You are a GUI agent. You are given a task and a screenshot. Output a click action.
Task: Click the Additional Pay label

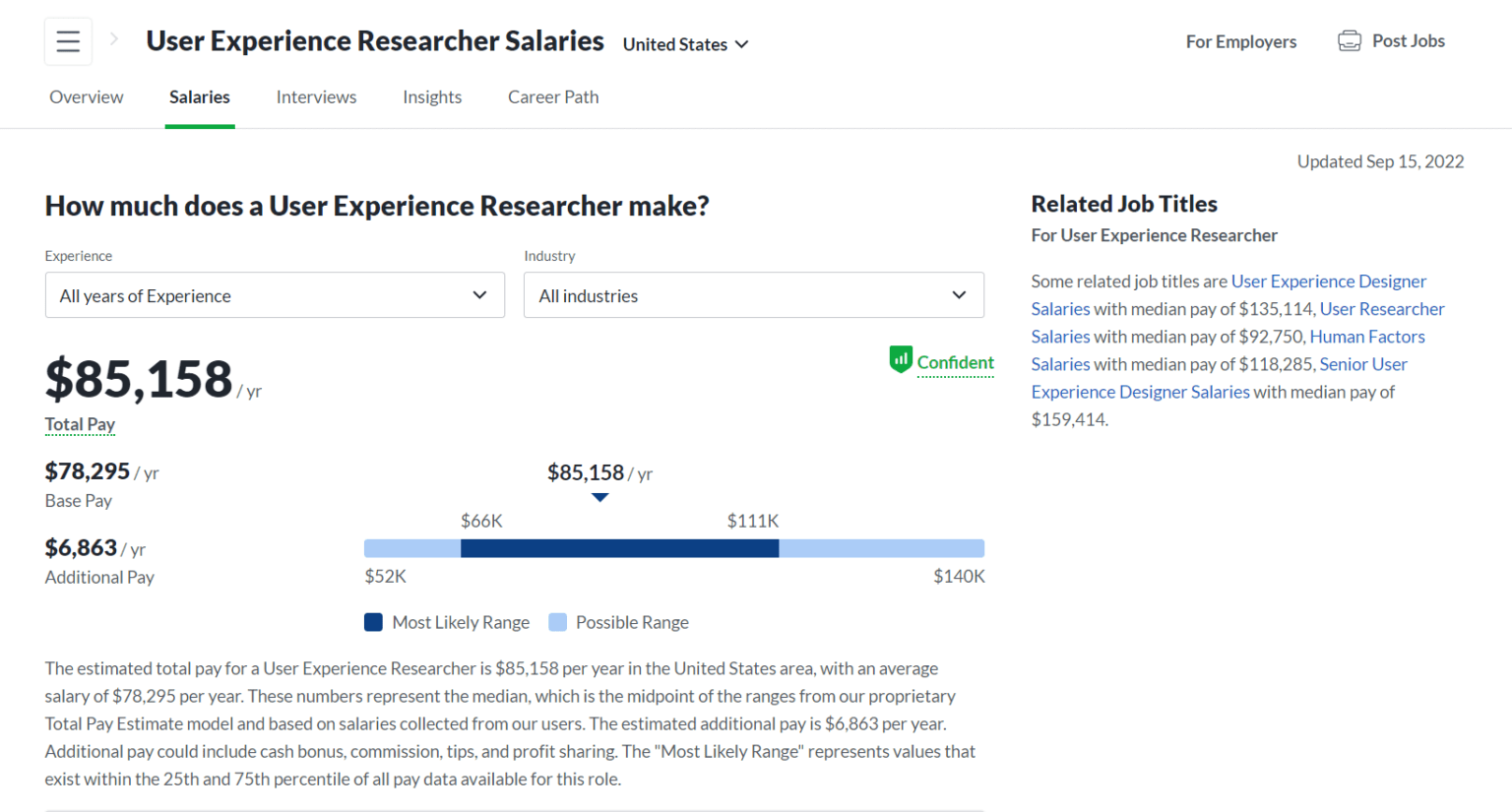[99, 577]
